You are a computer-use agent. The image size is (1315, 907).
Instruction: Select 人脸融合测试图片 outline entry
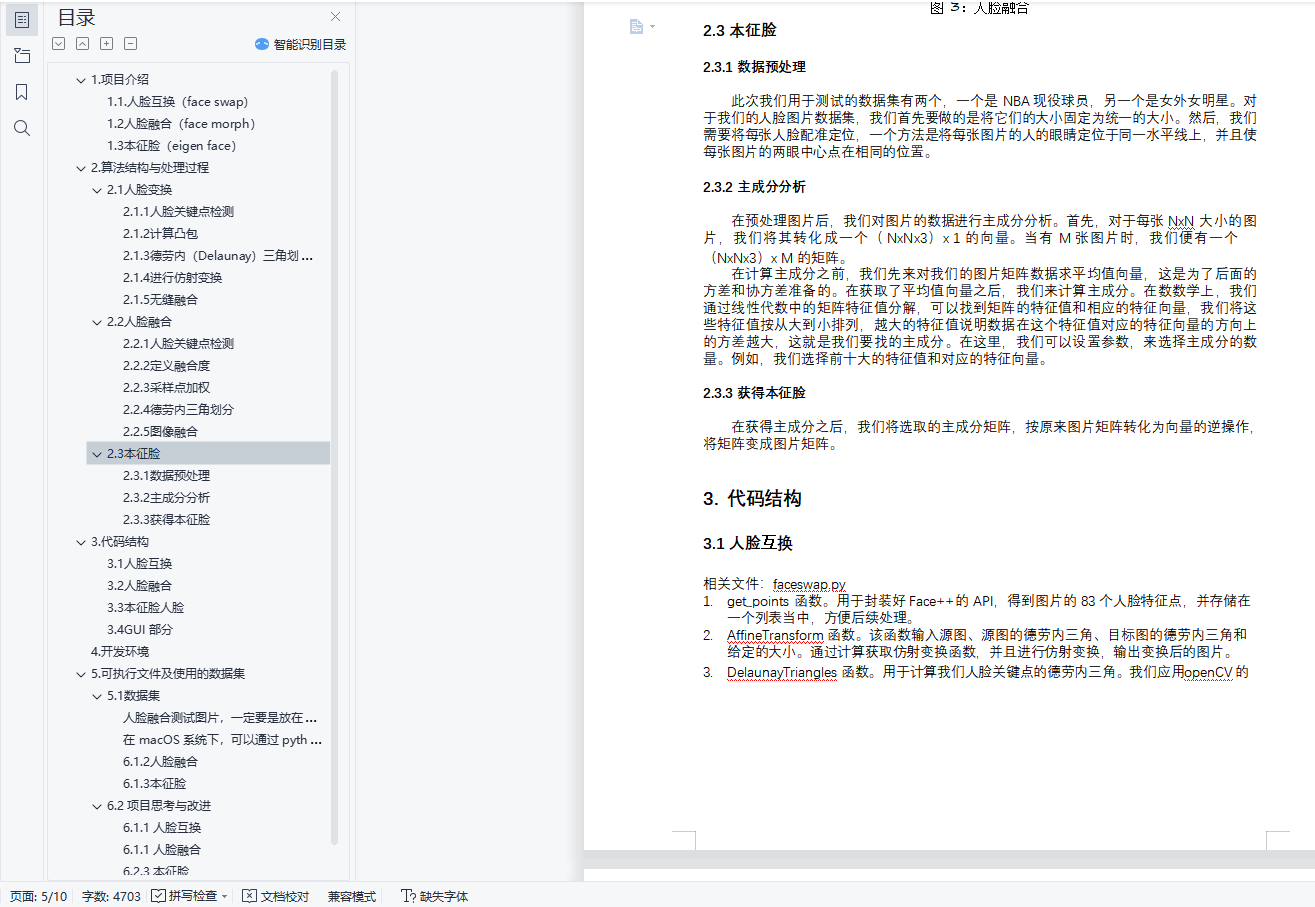tap(220, 718)
